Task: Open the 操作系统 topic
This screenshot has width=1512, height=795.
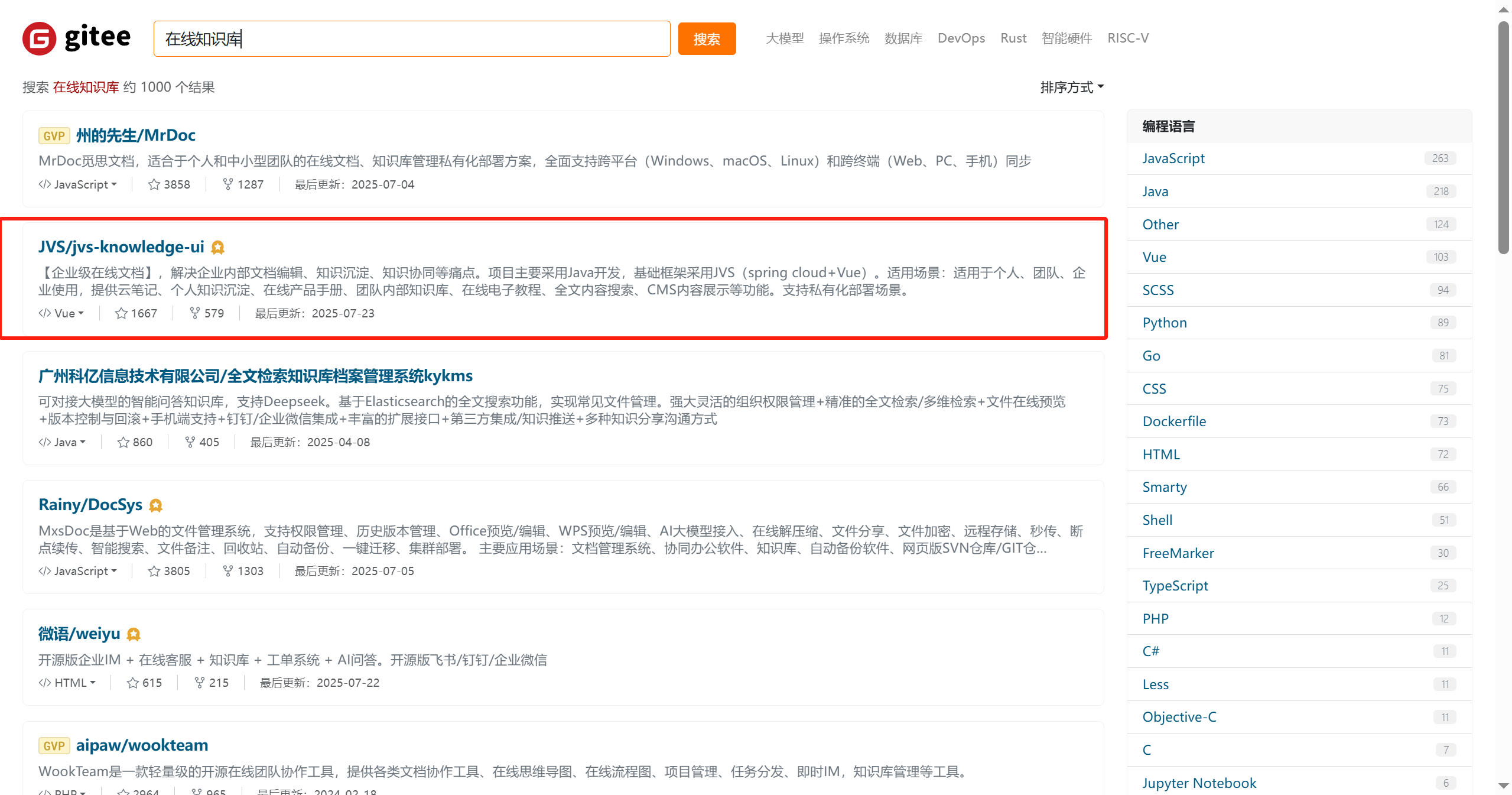Action: point(844,38)
